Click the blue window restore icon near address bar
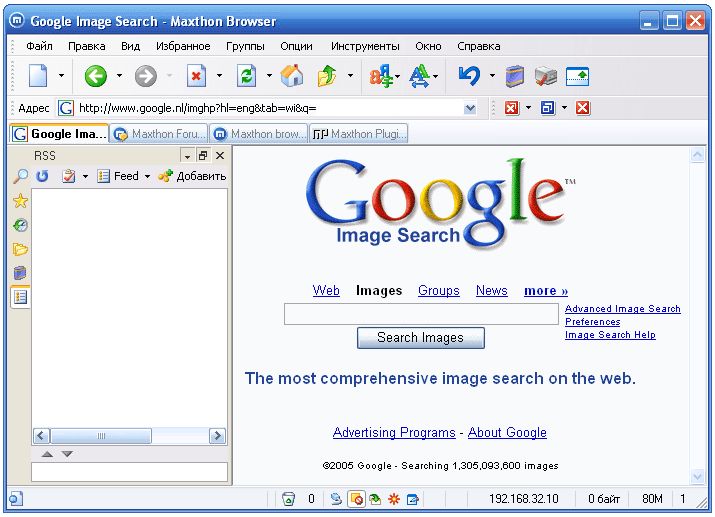Screen dimensions: 715x517 [x=548, y=108]
